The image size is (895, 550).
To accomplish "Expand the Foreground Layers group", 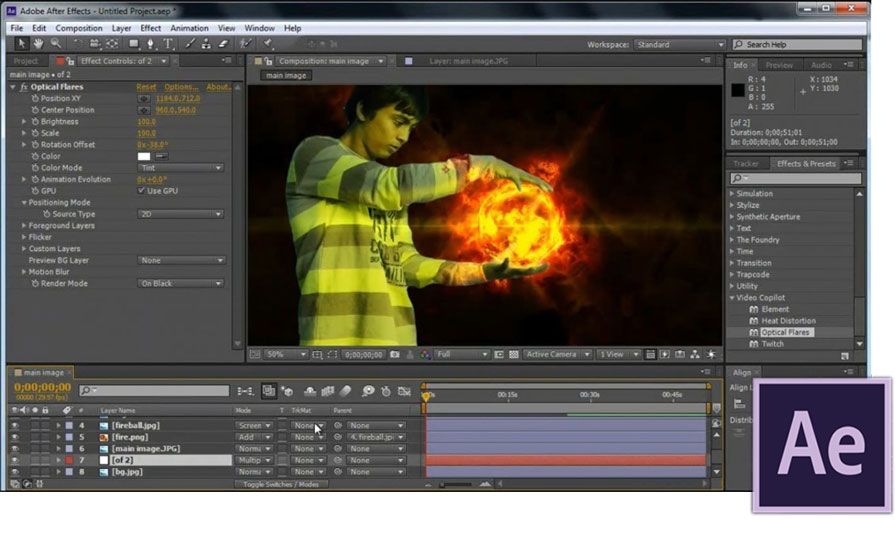I will click(24, 225).
